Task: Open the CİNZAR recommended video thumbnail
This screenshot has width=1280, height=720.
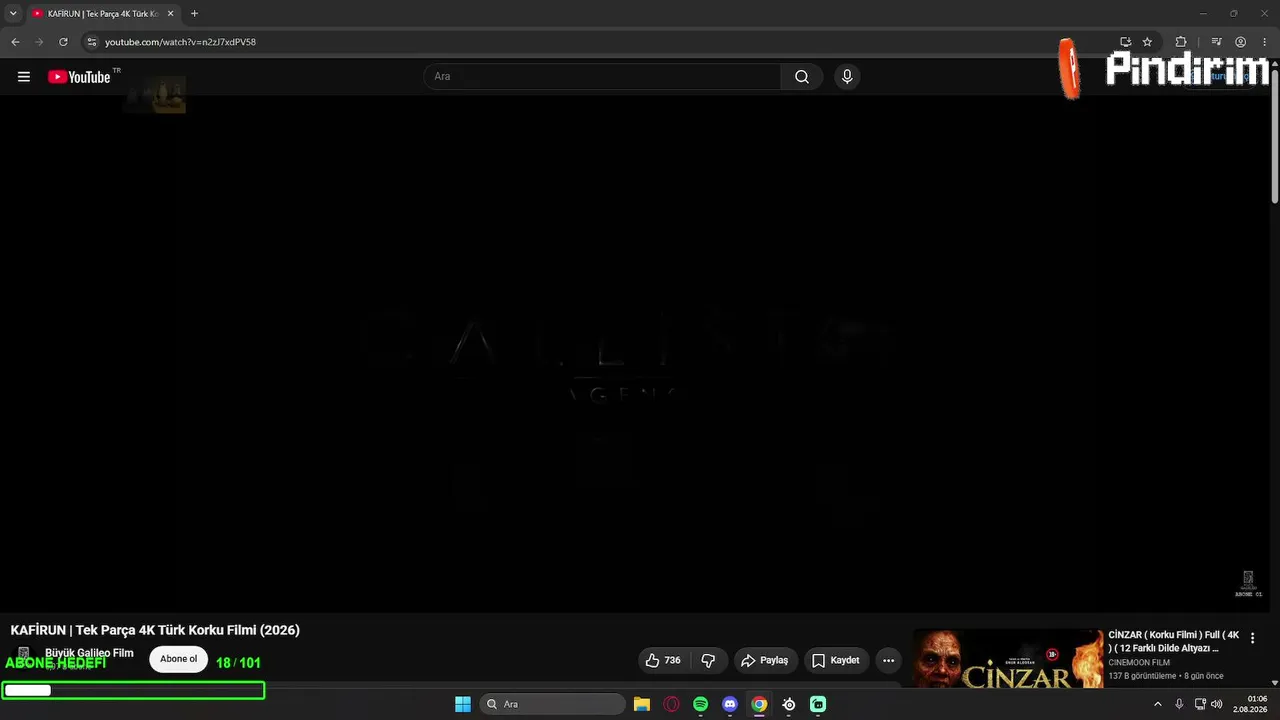Action: [x=1008, y=658]
